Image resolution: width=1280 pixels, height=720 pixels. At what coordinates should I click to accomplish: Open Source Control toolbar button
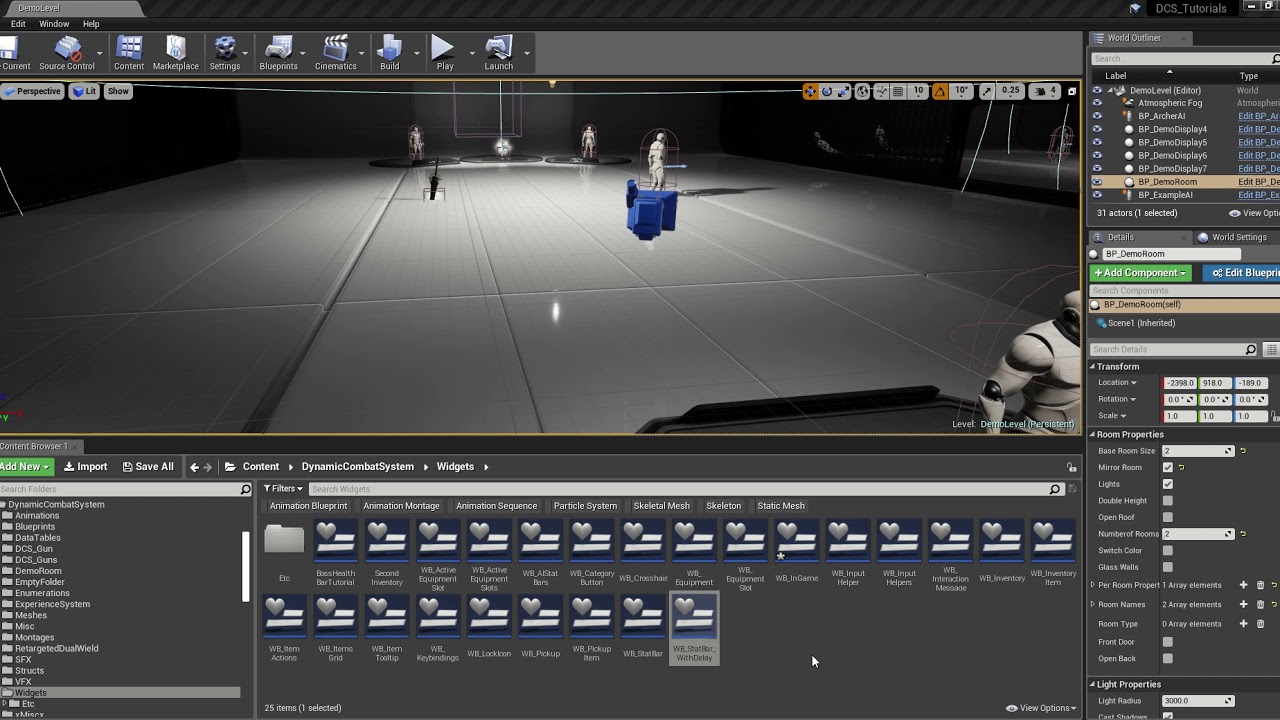(67, 53)
